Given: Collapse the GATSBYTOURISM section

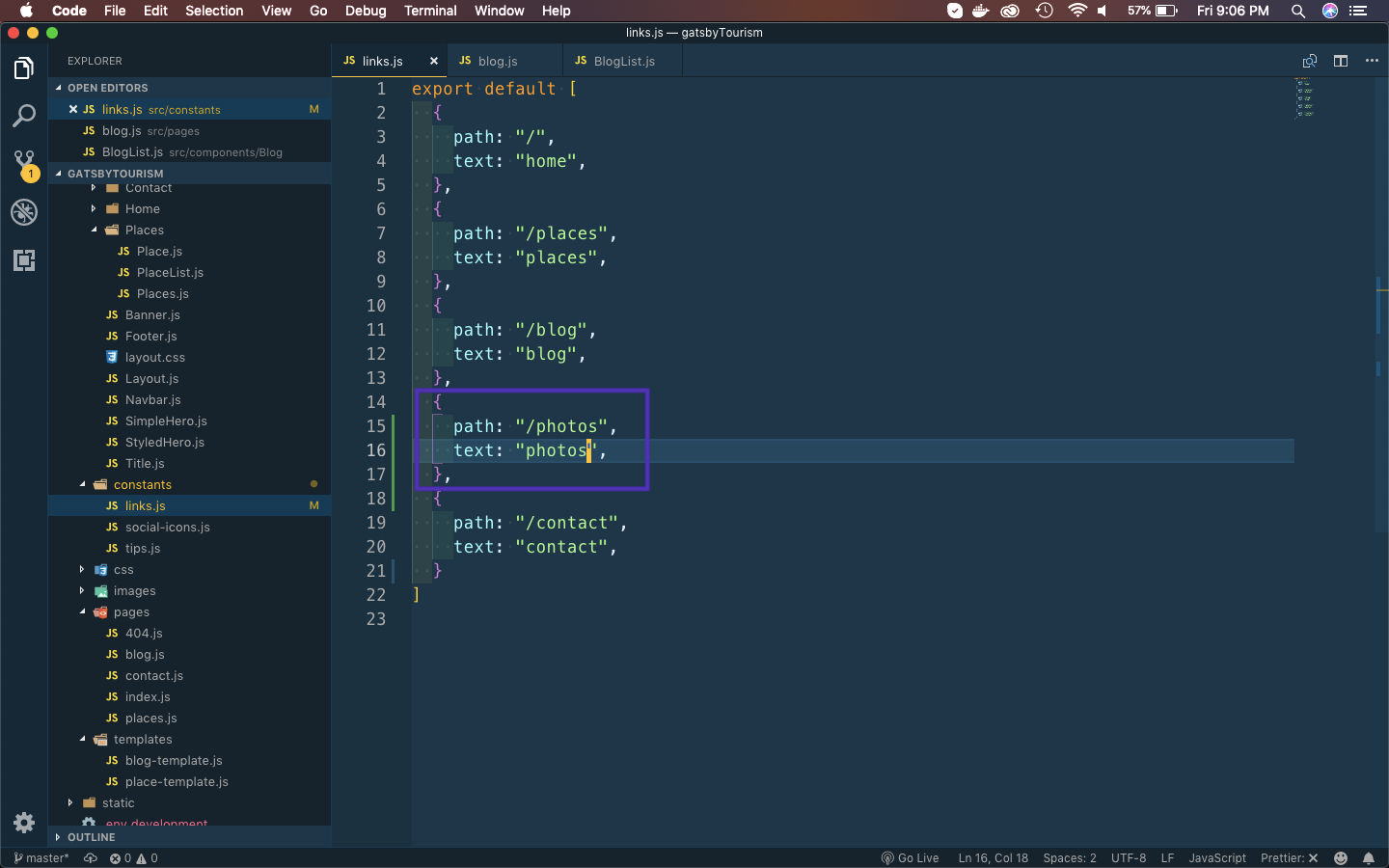Looking at the screenshot, I should [x=189, y=174].
